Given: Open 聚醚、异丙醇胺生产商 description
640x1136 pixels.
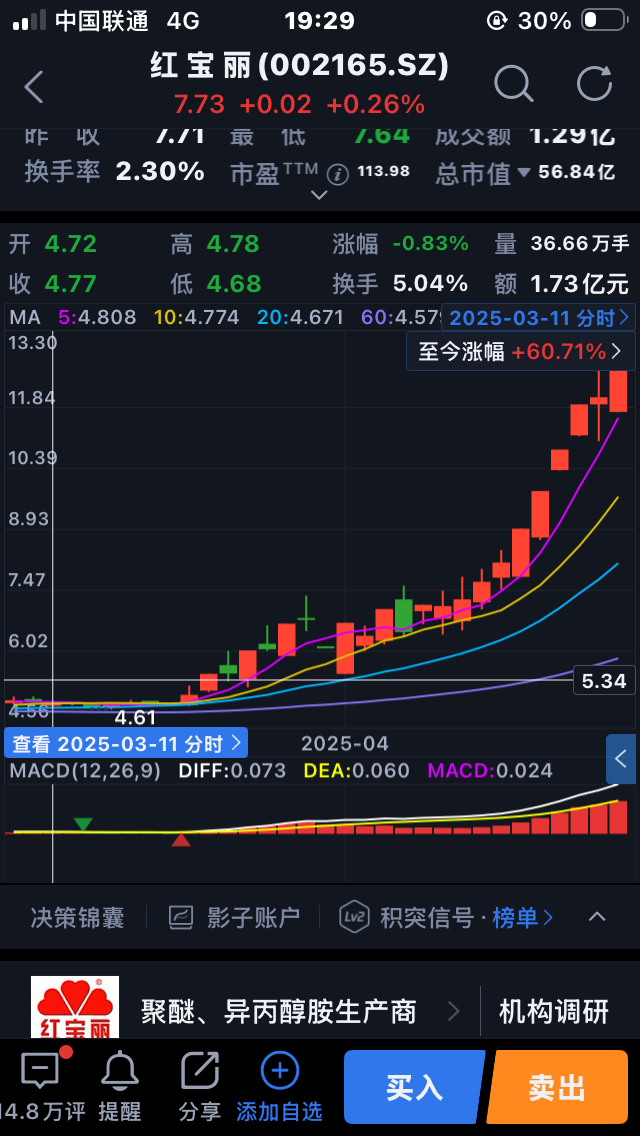Looking at the screenshot, I should click(279, 1011).
